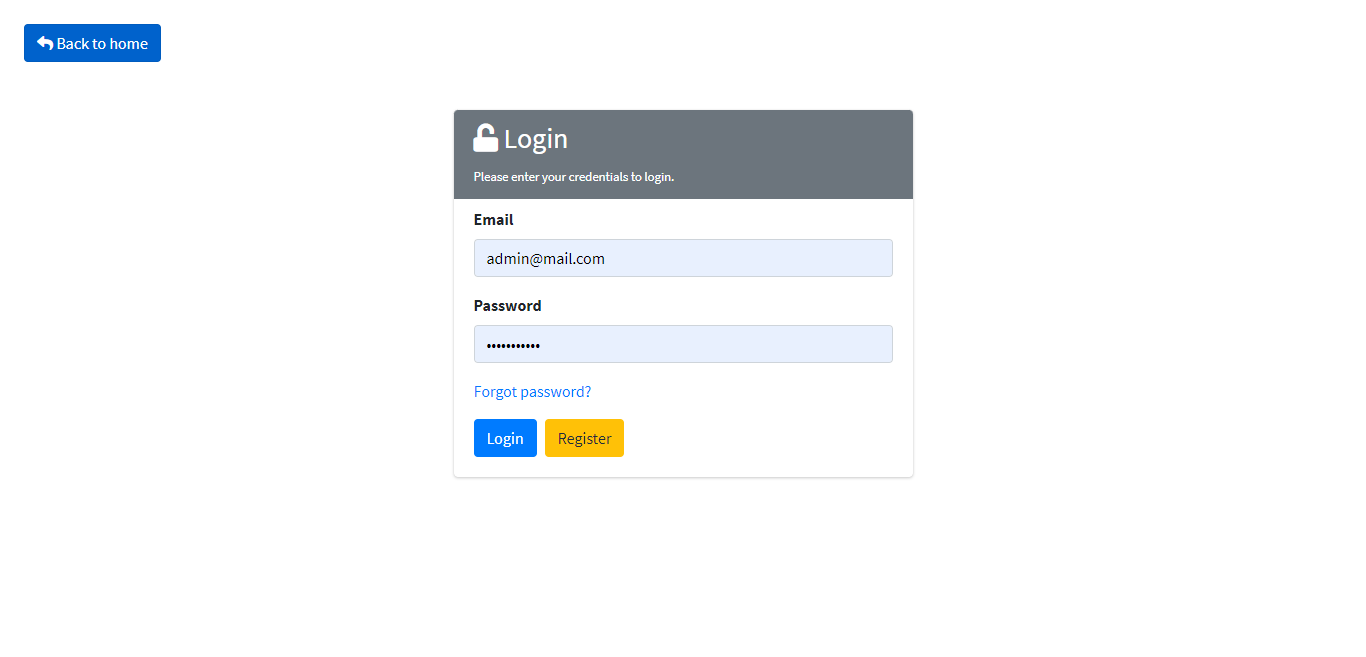Focus the Email input field
Screen dimensions: 1366x657
pyautogui.click(x=683, y=258)
